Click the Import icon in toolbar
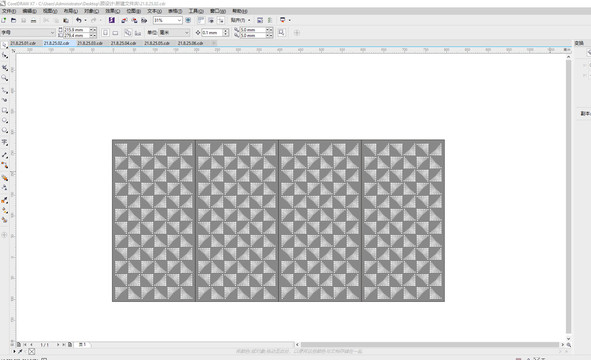Image resolution: width=591 pixels, height=360 pixels. click(x=124, y=20)
